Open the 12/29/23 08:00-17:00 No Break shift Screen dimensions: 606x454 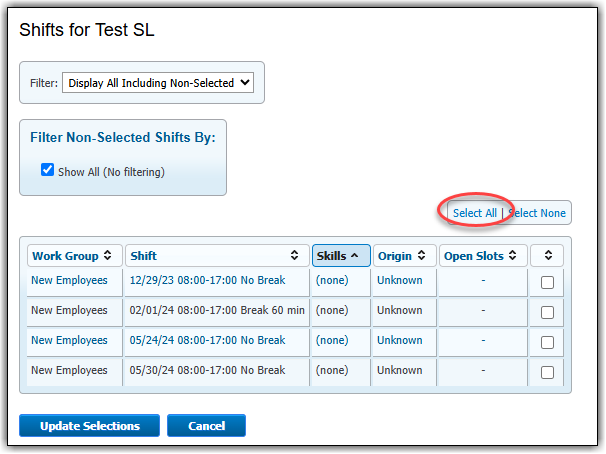(207, 281)
